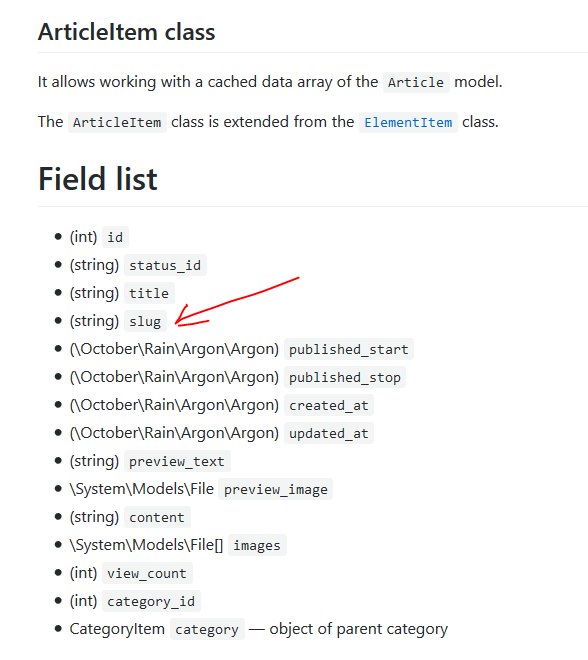Click the category field code
588x660 pixels.
(x=207, y=629)
